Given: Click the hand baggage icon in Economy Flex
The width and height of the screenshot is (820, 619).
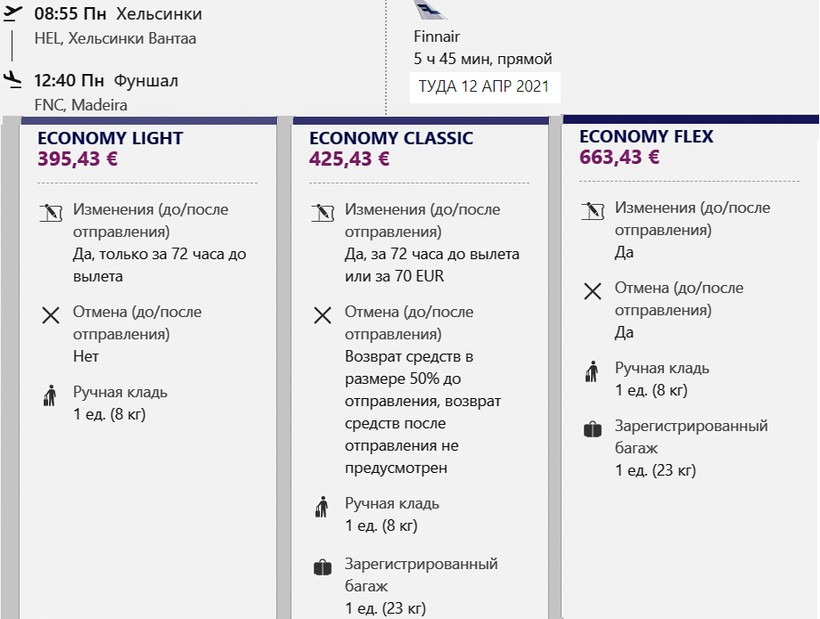Looking at the screenshot, I should point(592,374).
